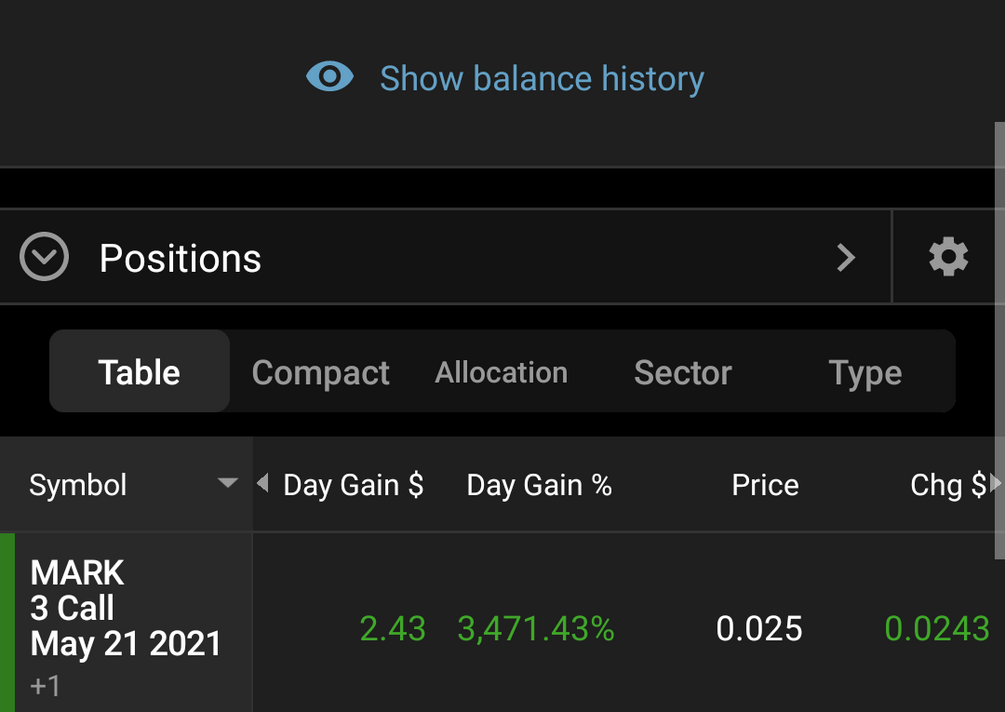Sort by Chg $ column header
1005x712 pixels.
pos(946,485)
